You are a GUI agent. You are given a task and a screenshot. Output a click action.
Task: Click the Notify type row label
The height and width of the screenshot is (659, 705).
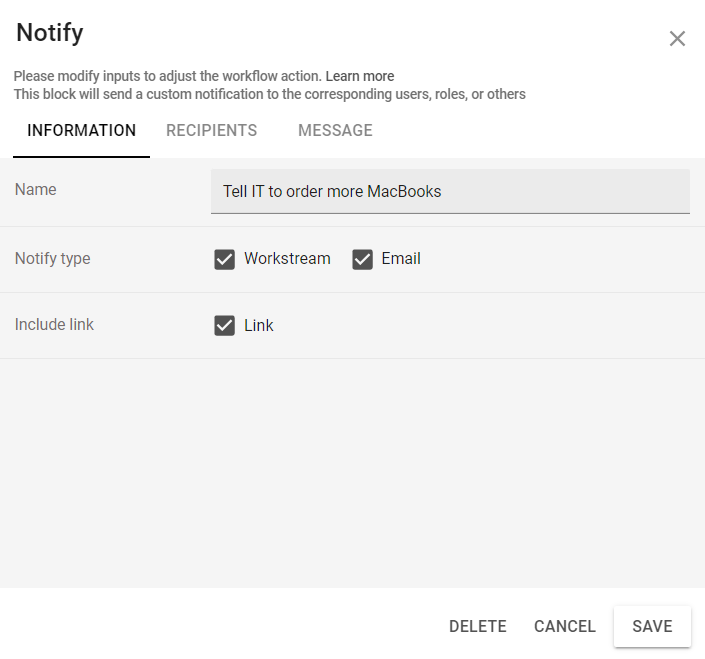pyautogui.click(x=53, y=259)
